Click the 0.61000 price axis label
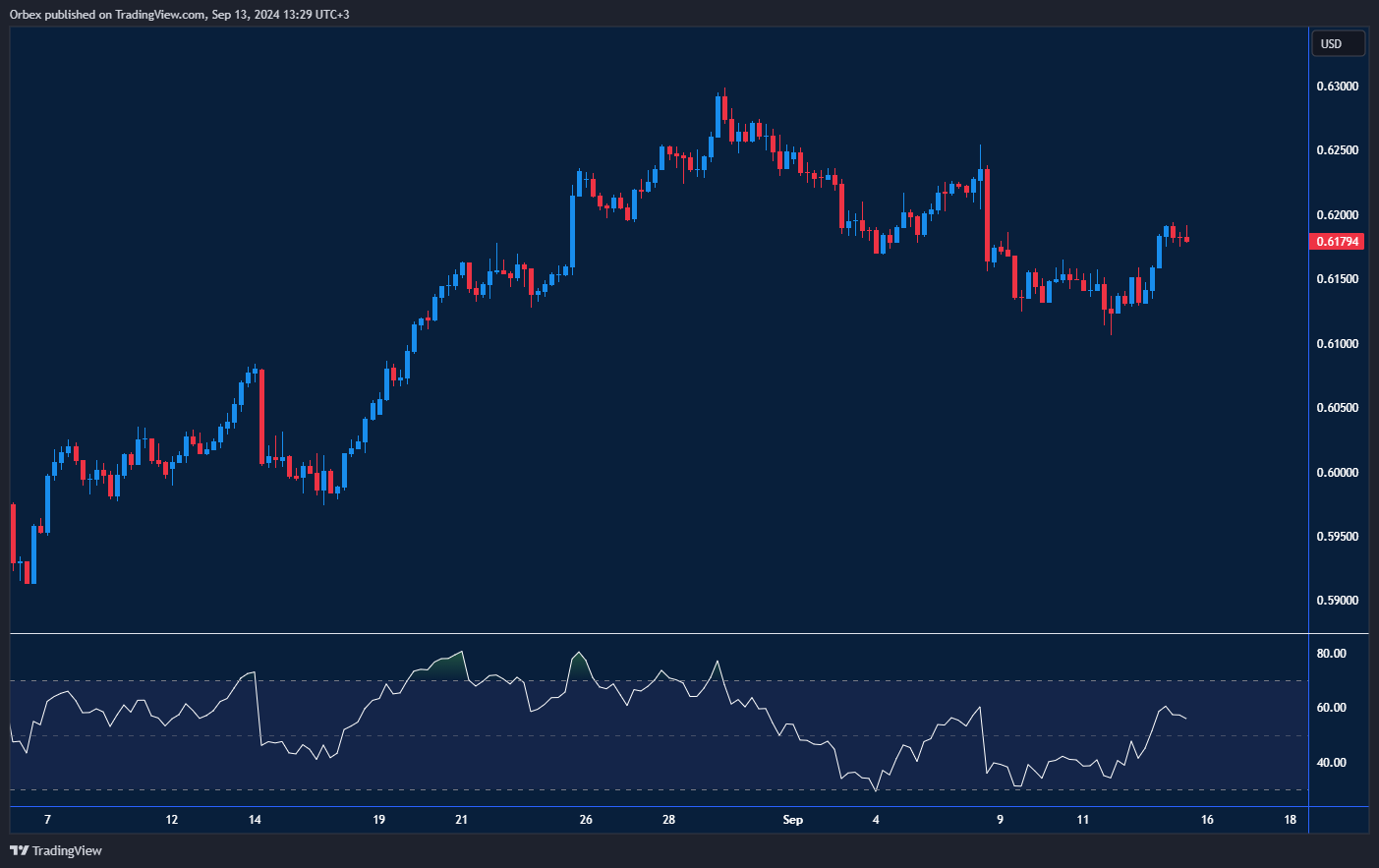The height and width of the screenshot is (868, 1379). [1337, 344]
